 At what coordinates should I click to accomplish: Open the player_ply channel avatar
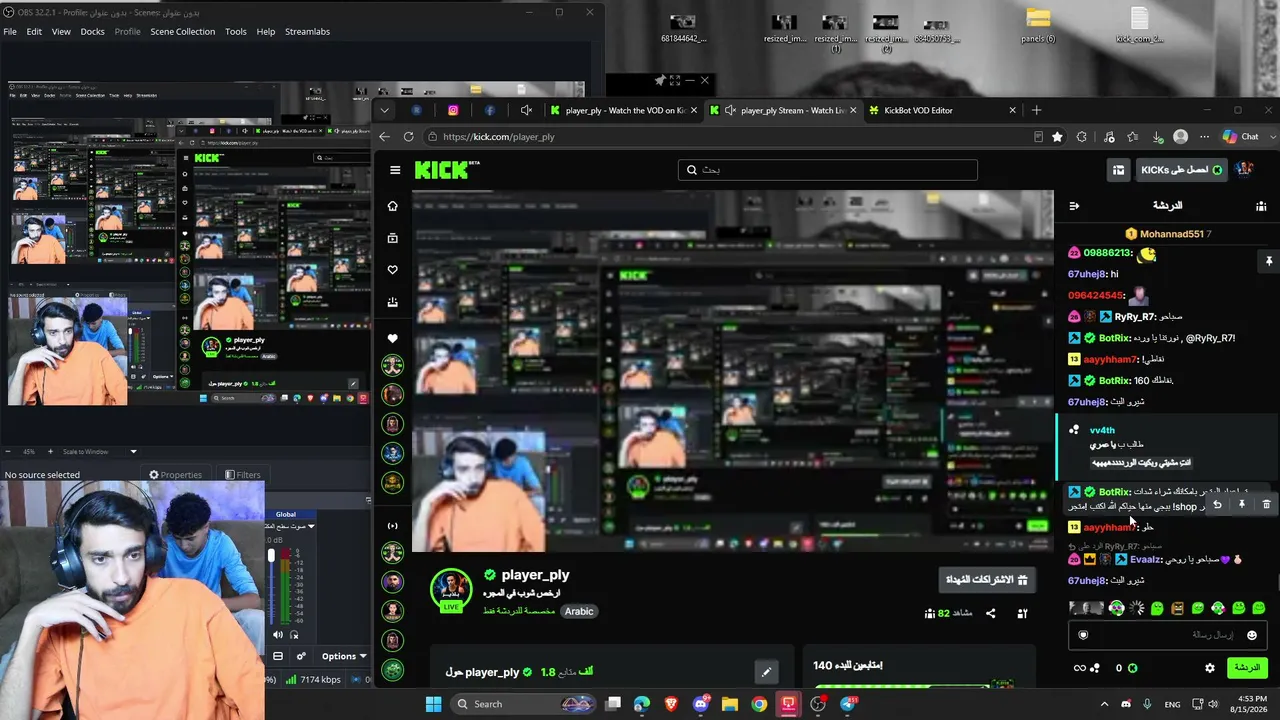click(x=451, y=590)
